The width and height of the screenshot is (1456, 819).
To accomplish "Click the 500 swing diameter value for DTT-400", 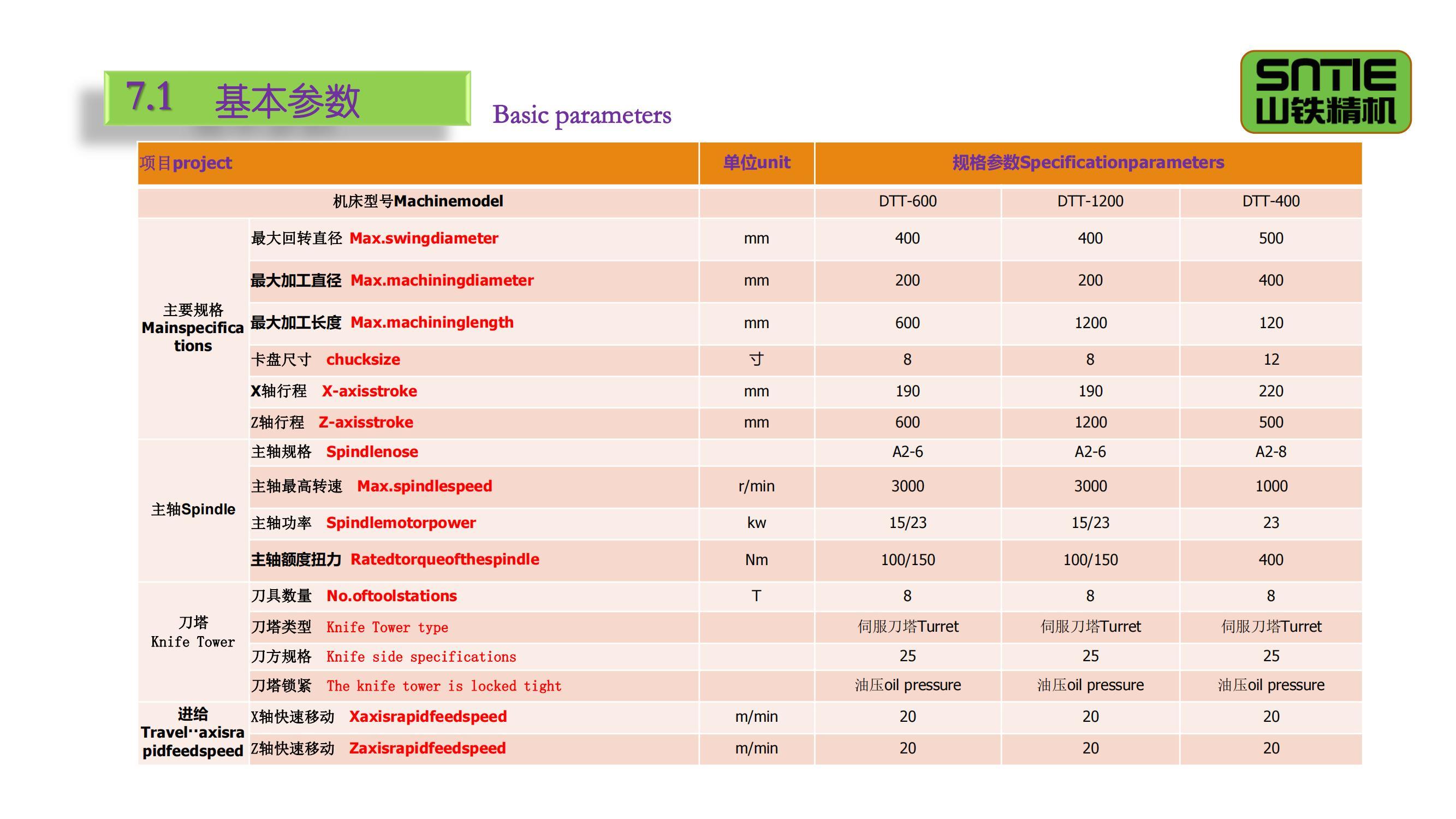I will coord(1270,239).
